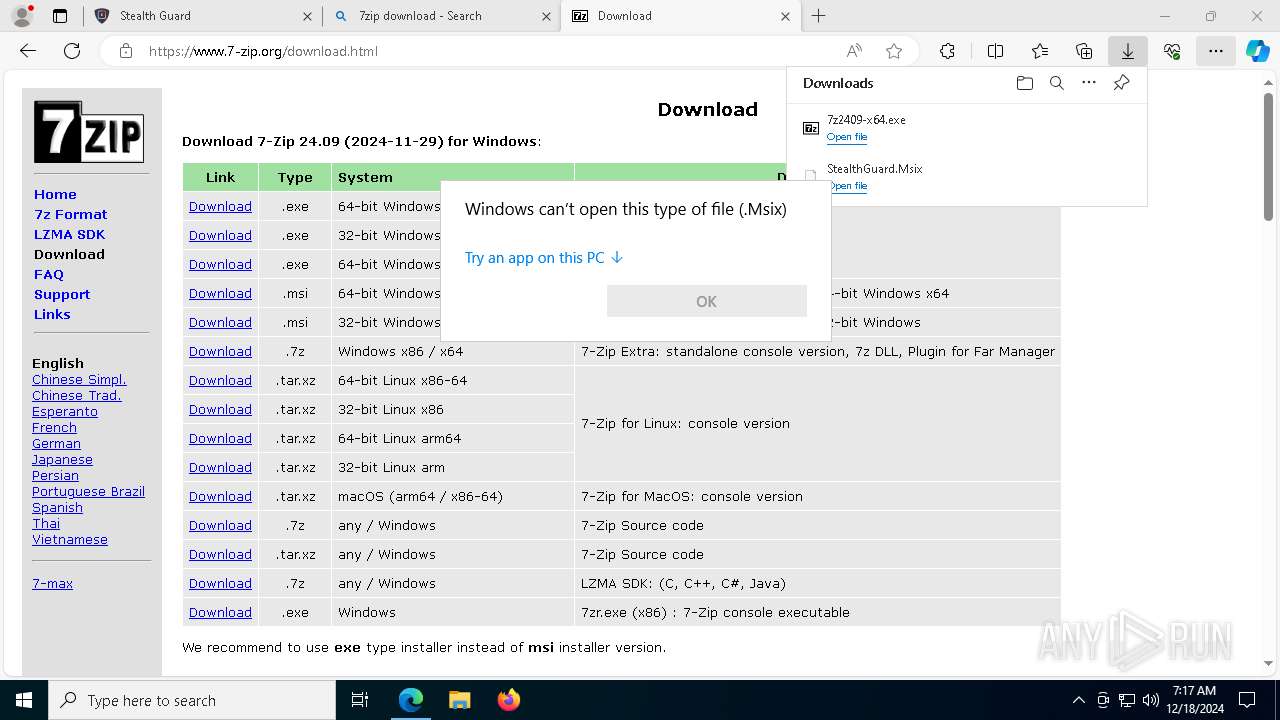
Task: Open tab actions menu icon
Action: (x=59, y=16)
